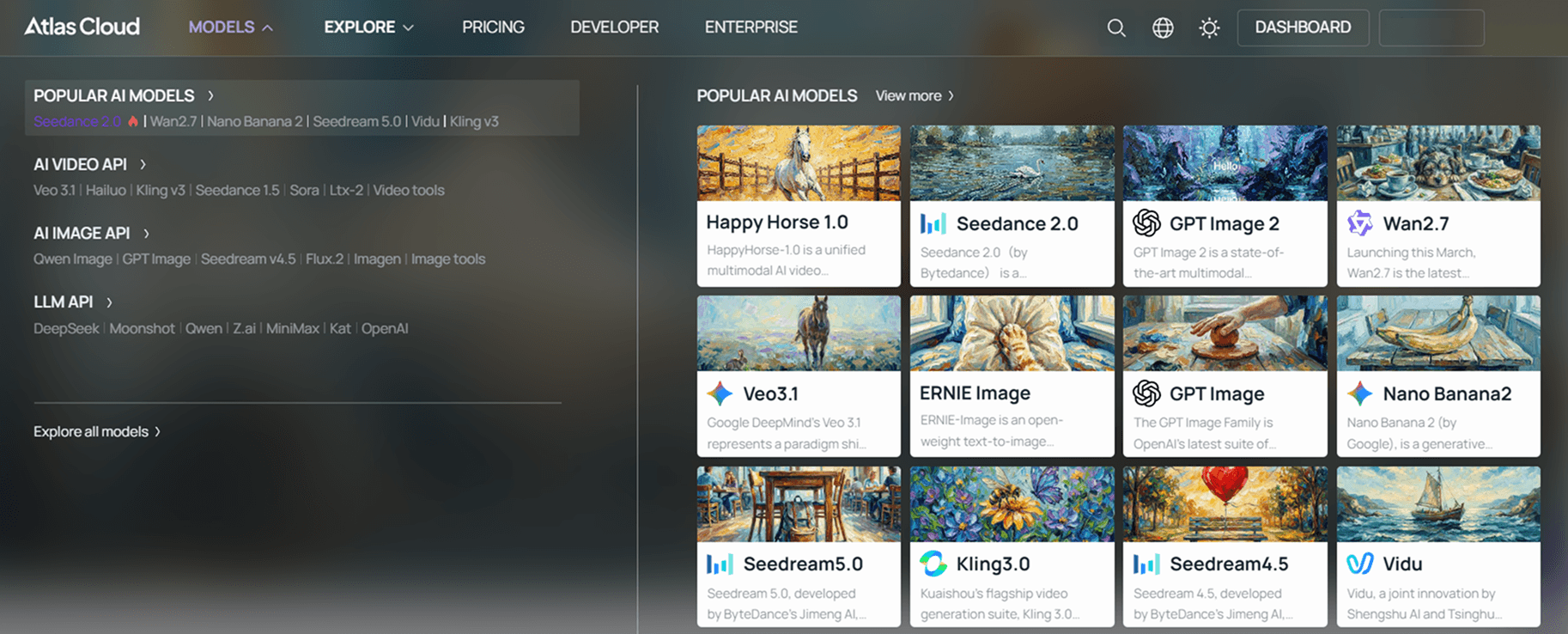The width and height of the screenshot is (1568, 634).
Task: Select Nano Banana 2 in popular models list
Action: [x=255, y=121]
